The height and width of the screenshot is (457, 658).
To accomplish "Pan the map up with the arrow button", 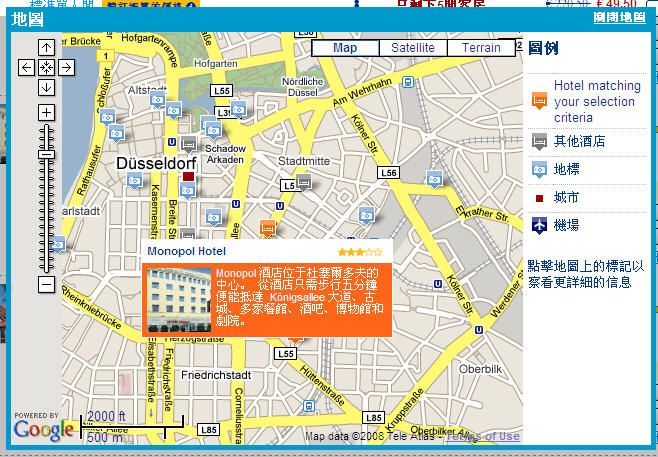I will (x=46, y=47).
